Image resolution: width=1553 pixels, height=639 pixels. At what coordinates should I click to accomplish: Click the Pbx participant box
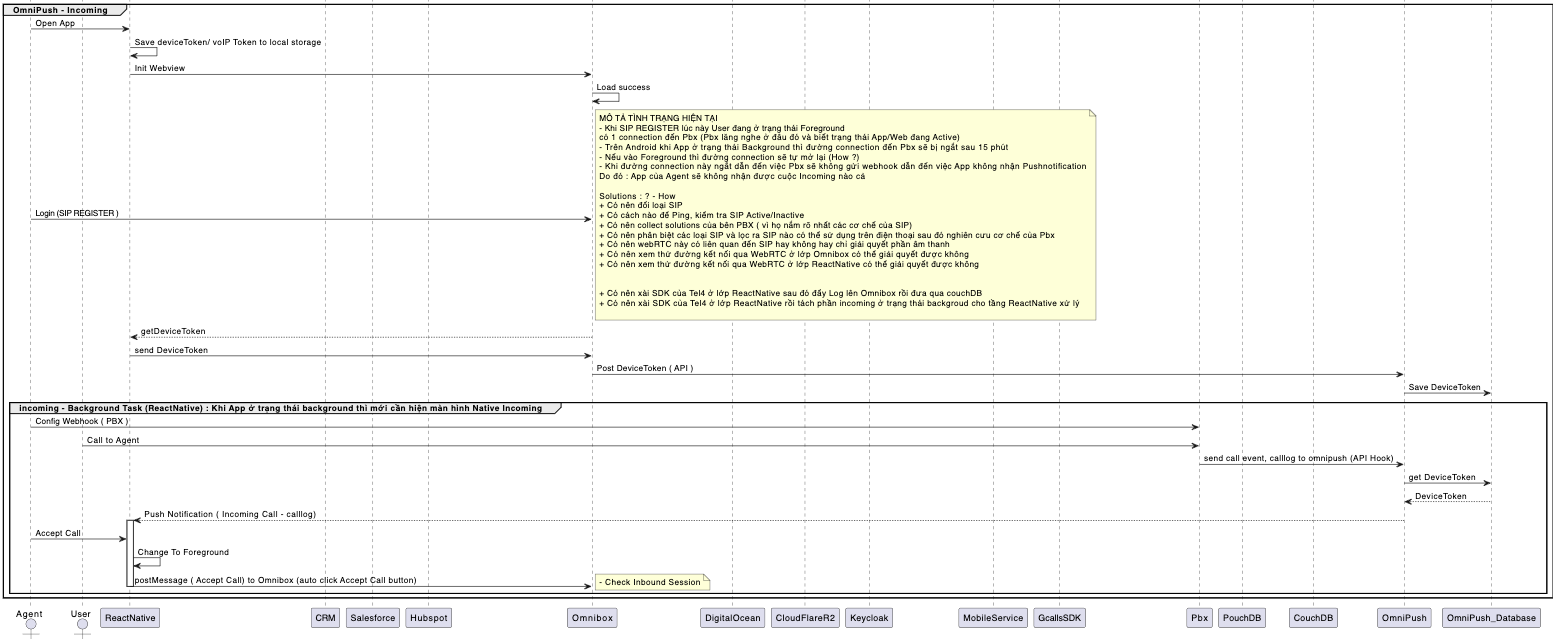(1199, 618)
